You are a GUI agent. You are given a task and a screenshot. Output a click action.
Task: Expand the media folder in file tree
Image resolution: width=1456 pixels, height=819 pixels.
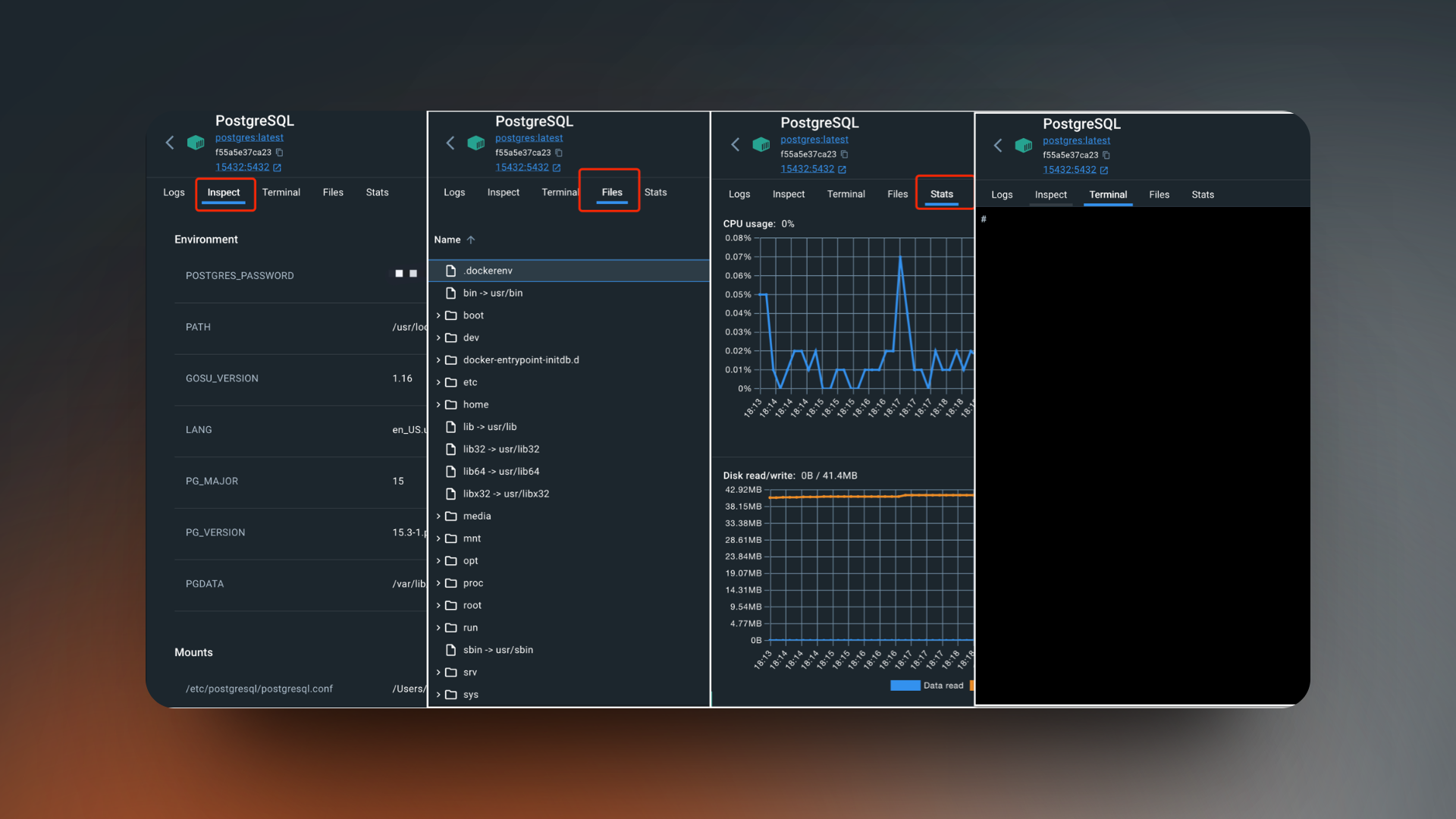pyautogui.click(x=438, y=516)
